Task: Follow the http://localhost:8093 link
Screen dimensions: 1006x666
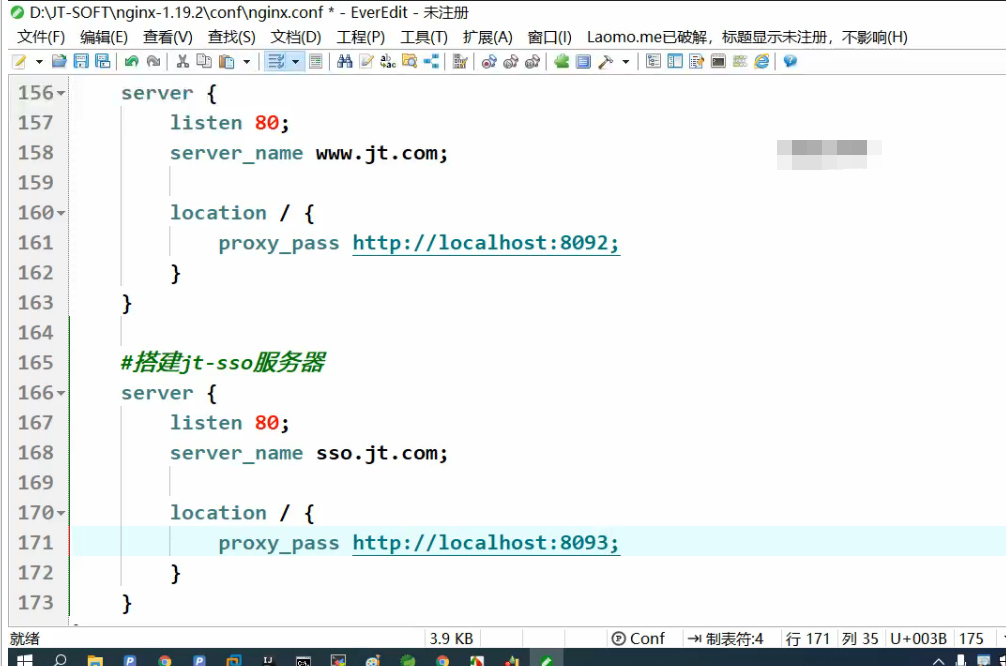Action: (486, 543)
